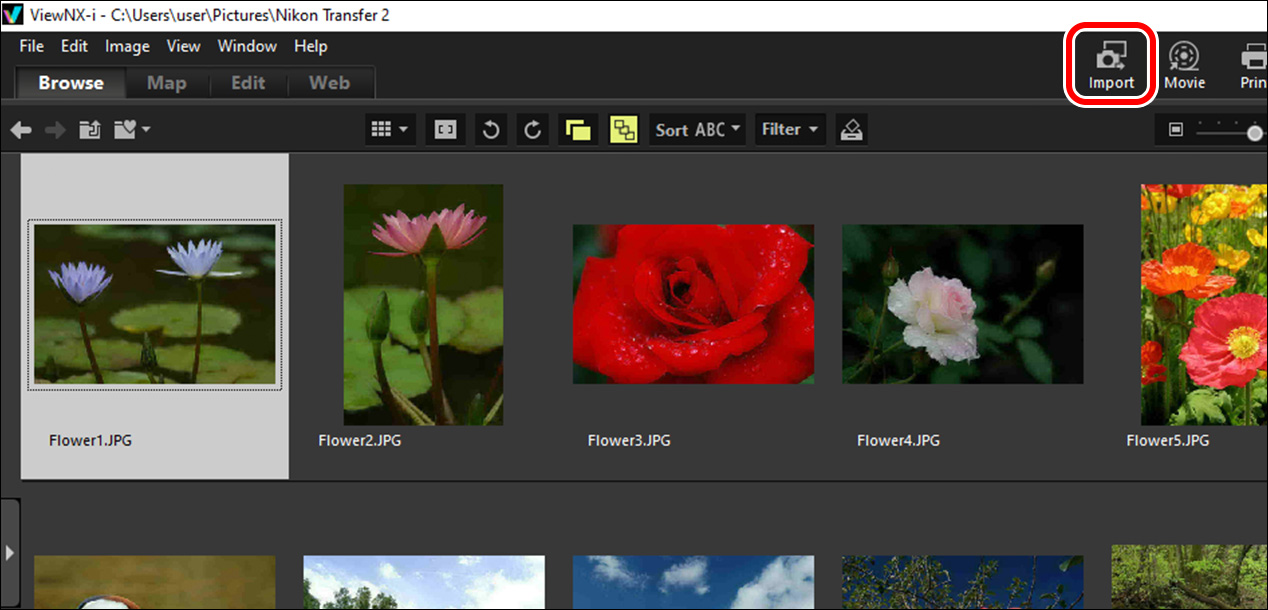This screenshot has width=1268, height=610.
Task: Toggle the yellow stacked images display icon
Action: [577, 130]
